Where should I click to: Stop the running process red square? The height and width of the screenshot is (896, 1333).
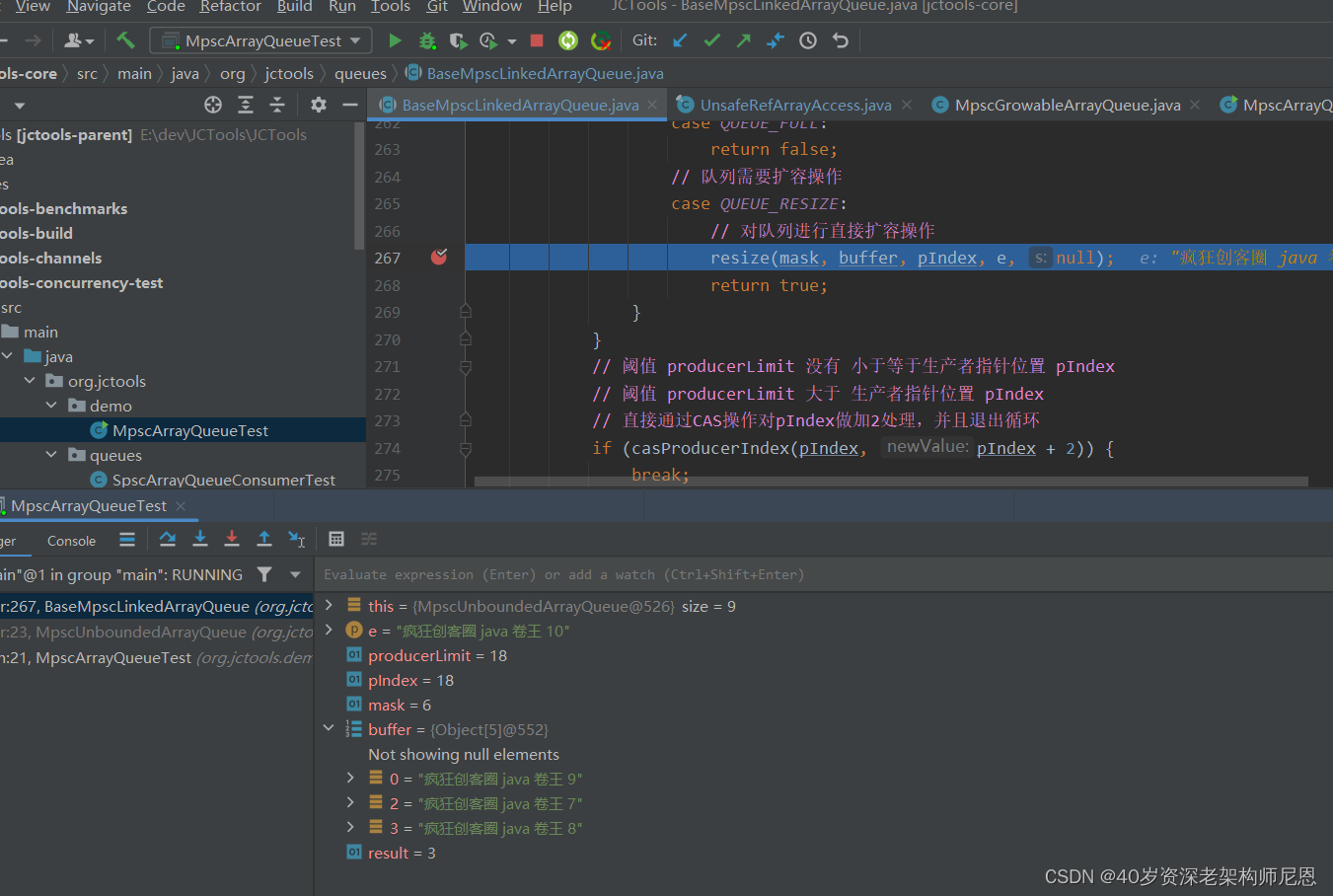tap(537, 40)
